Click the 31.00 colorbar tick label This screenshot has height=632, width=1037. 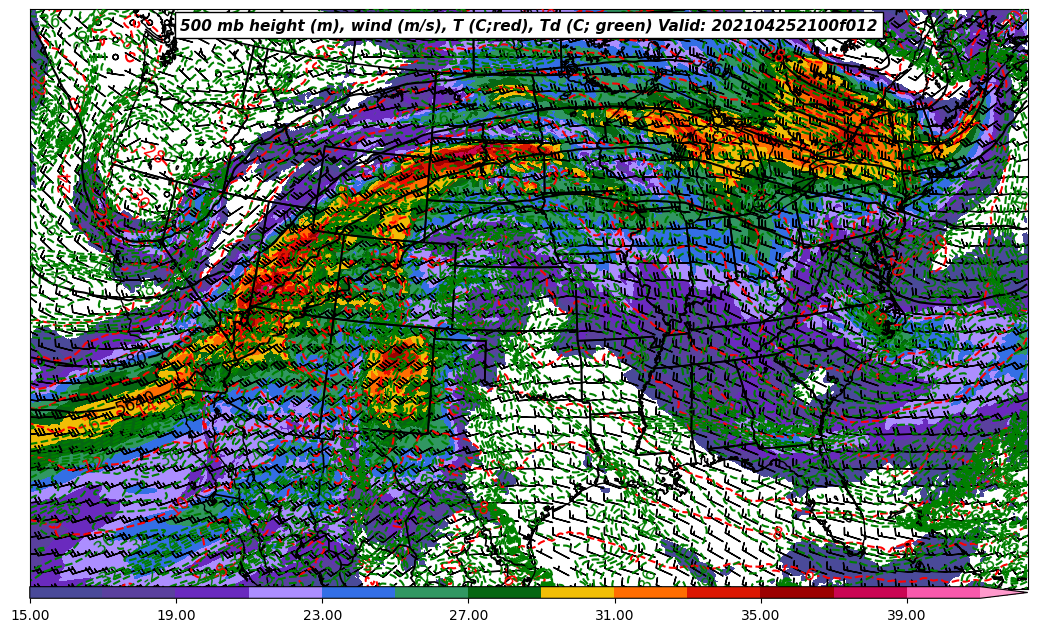(x=614, y=616)
